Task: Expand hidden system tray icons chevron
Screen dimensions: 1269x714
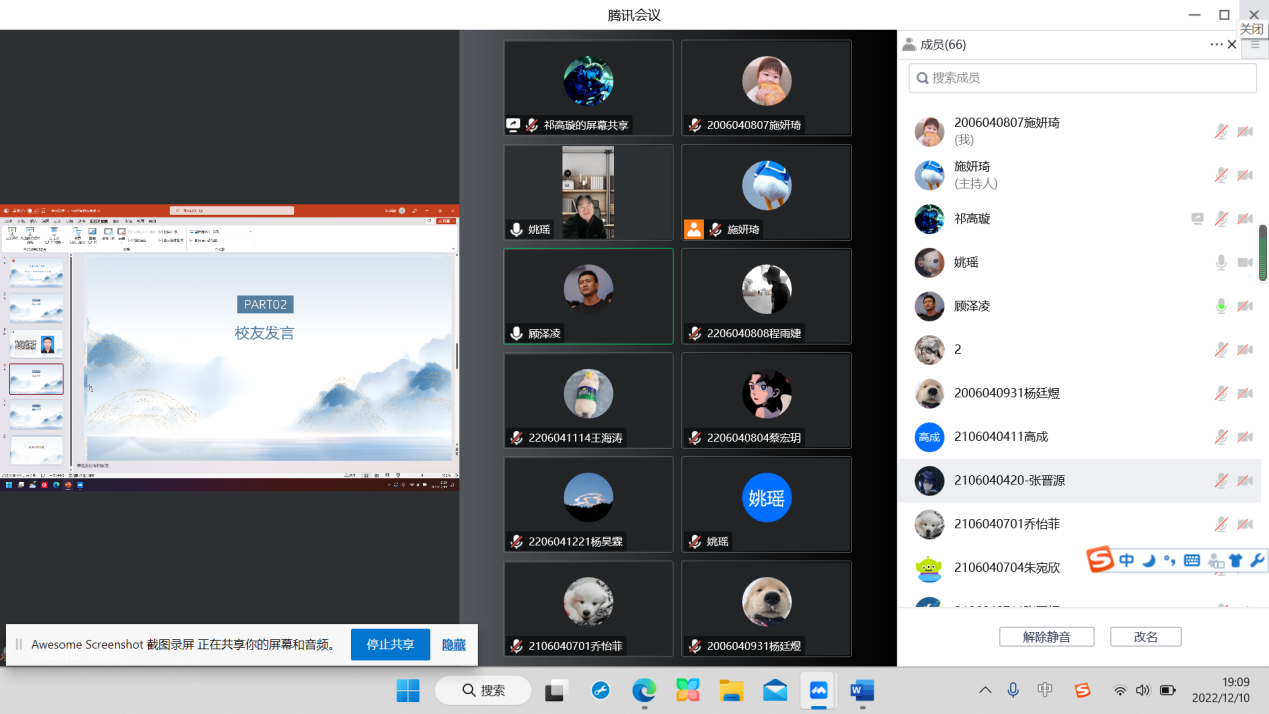Action: (985, 690)
